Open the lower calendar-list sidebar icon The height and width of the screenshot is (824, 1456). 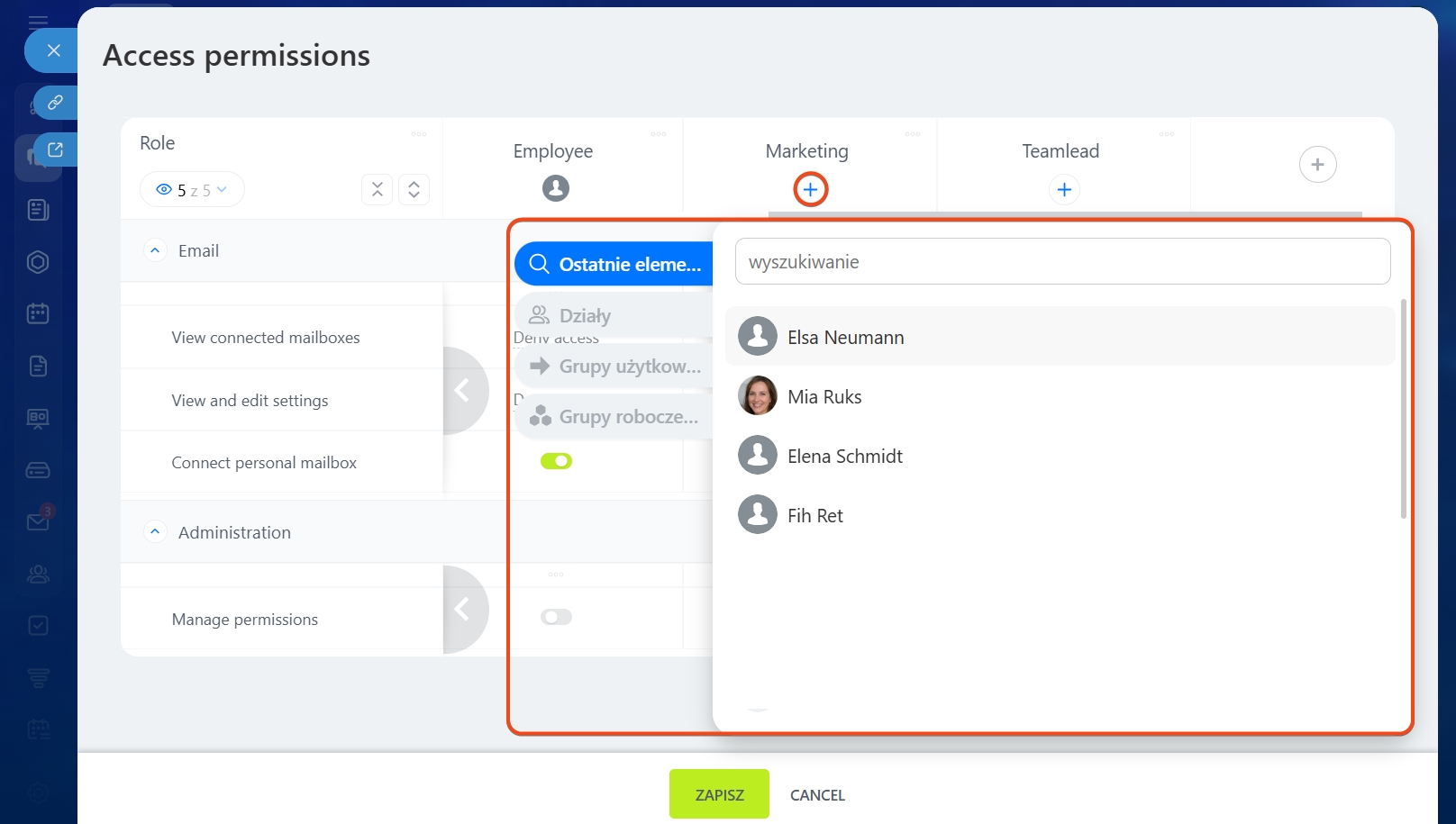click(38, 729)
